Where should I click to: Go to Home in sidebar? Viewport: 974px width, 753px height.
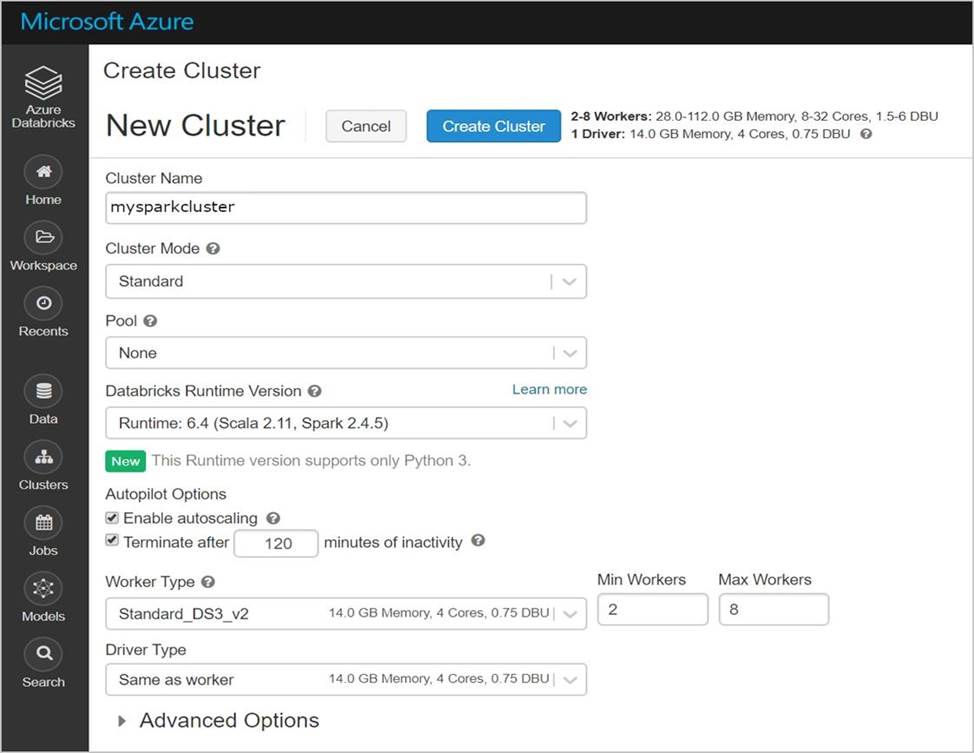pos(43,172)
